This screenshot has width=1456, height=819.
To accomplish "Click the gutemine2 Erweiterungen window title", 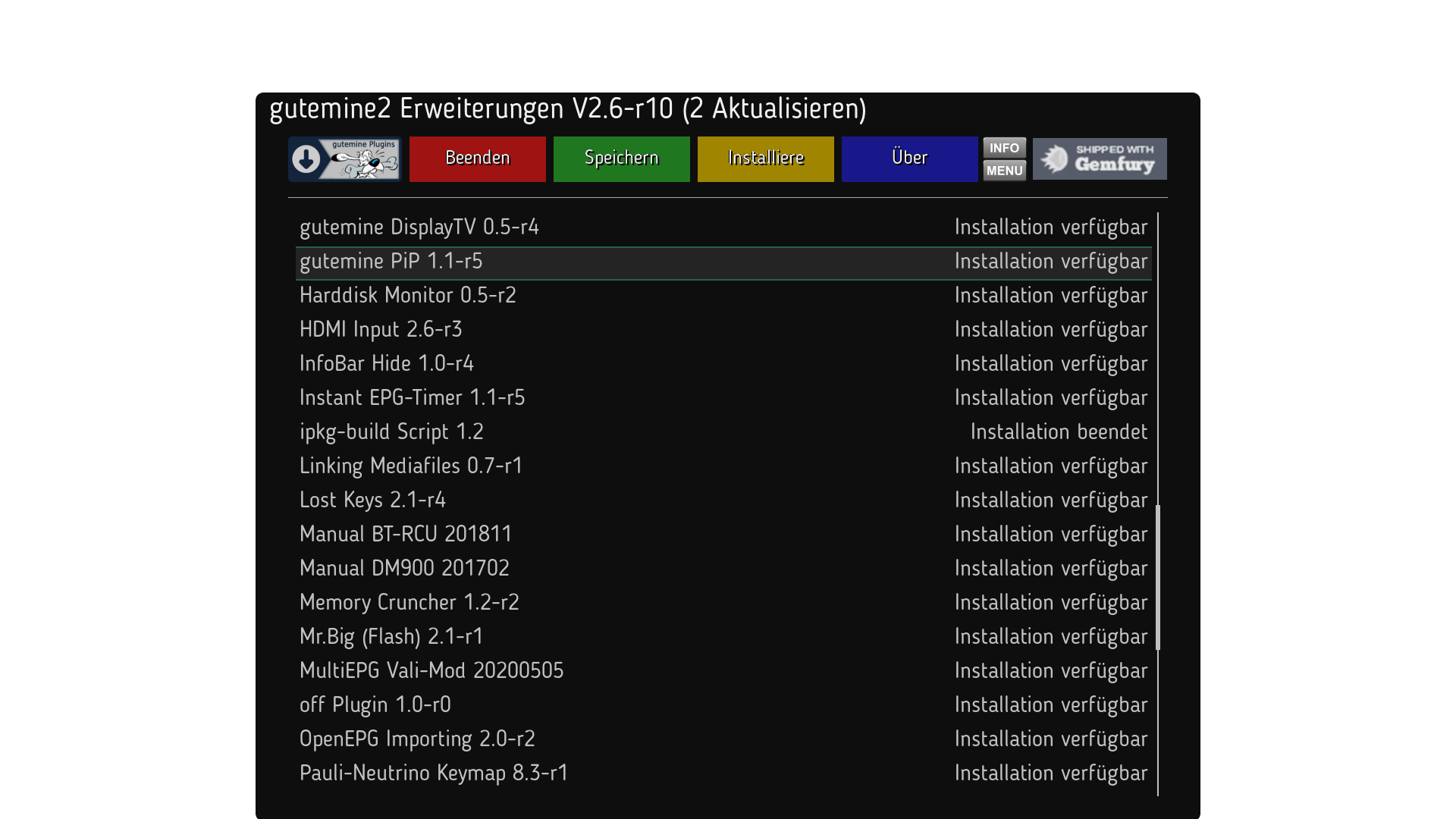I will point(567,109).
